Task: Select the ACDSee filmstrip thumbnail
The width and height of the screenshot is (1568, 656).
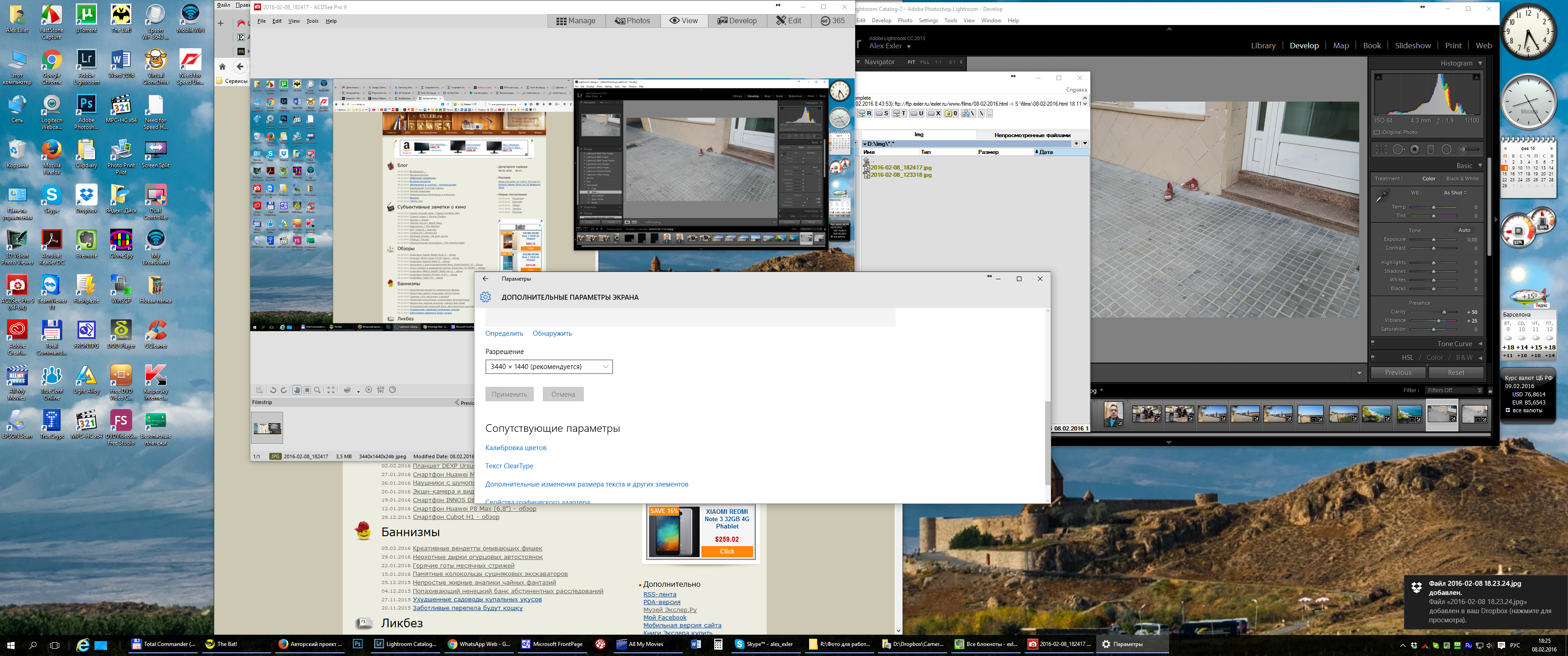Action: 267,427
